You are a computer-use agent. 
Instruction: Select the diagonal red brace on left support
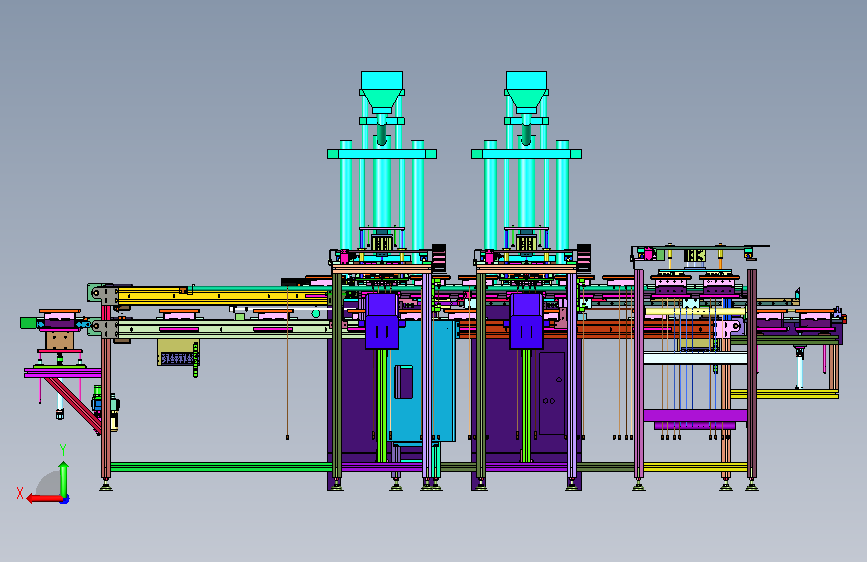pyautogui.click(x=74, y=404)
